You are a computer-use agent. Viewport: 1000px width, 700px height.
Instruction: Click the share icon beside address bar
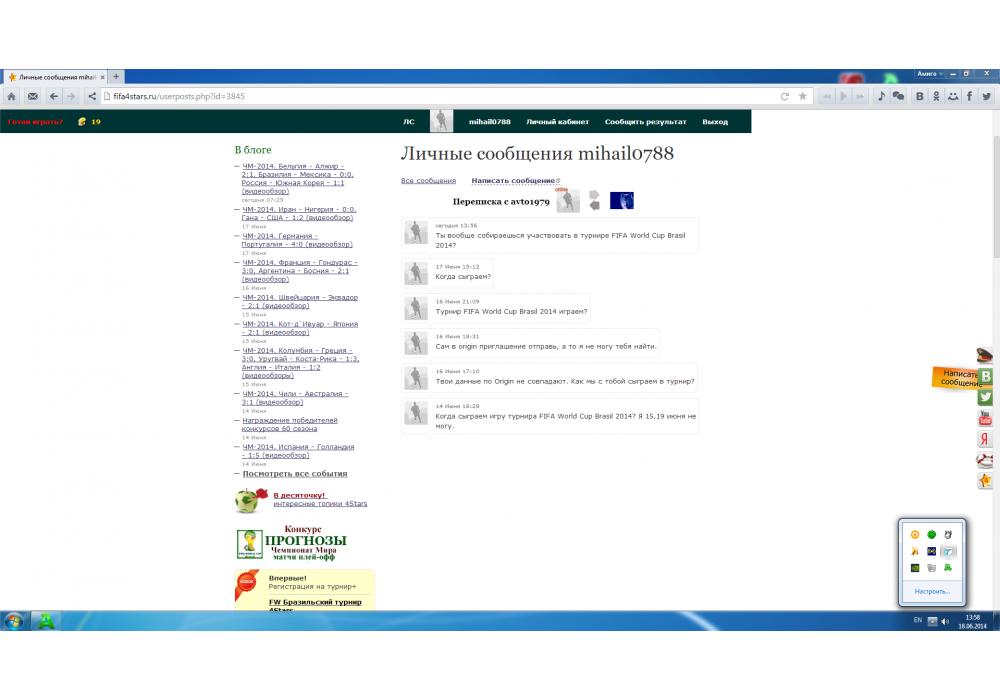[93, 96]
